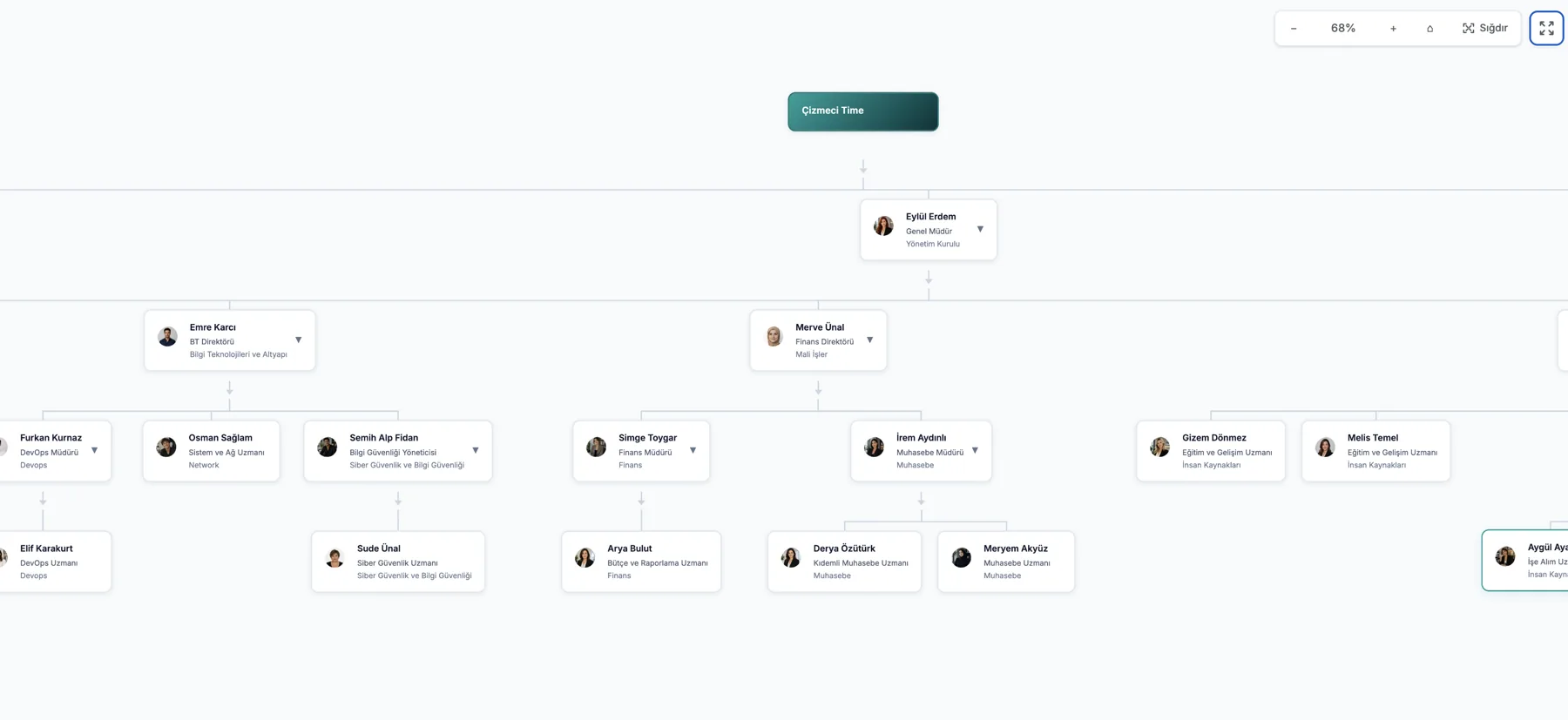This screenshot has height=720, width=1568.
Task: Open Derya Özütürk's employee card
Action: (x=844, y=562)
